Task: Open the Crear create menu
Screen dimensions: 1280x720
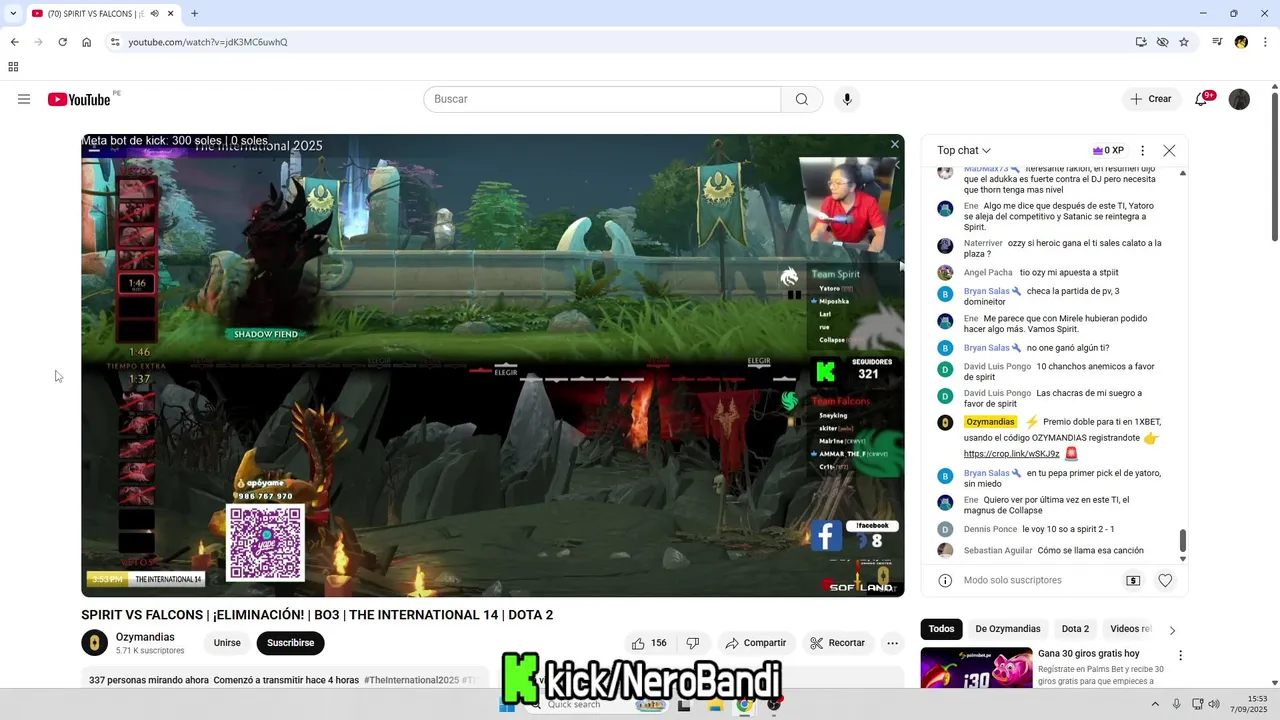Action: coord(1151,99)
